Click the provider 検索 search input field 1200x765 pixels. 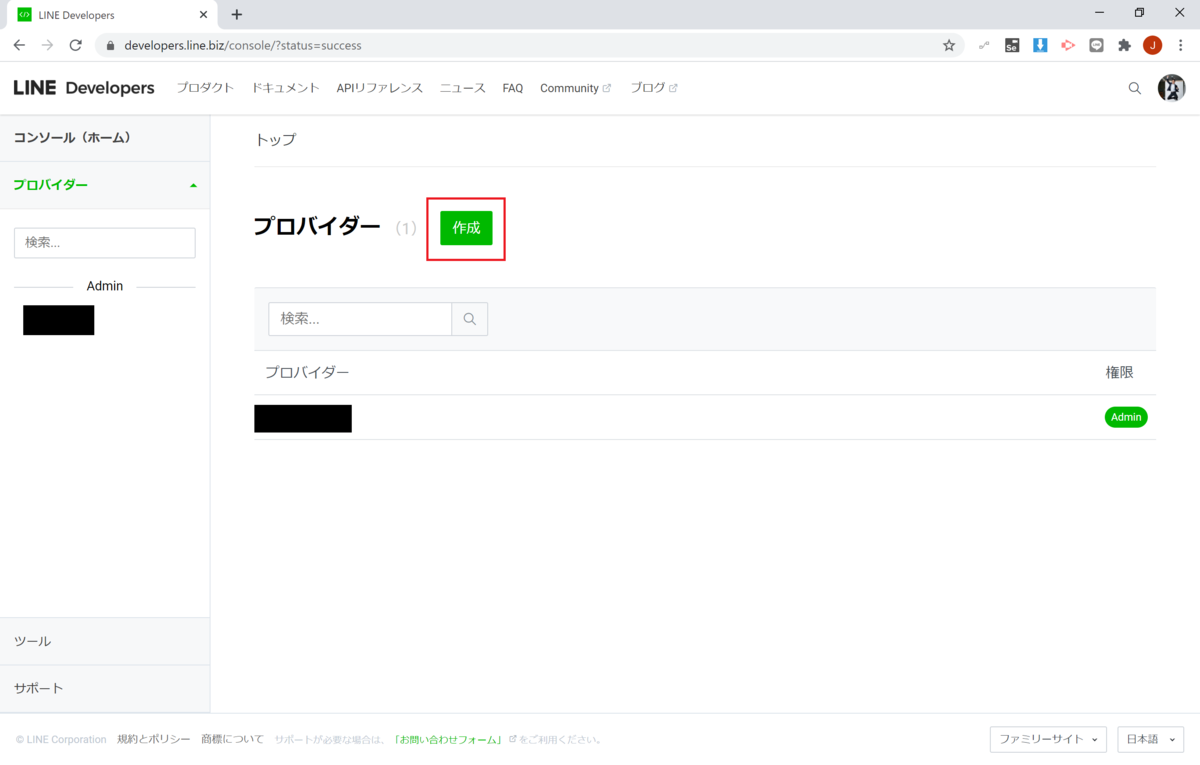pos(360,318)
